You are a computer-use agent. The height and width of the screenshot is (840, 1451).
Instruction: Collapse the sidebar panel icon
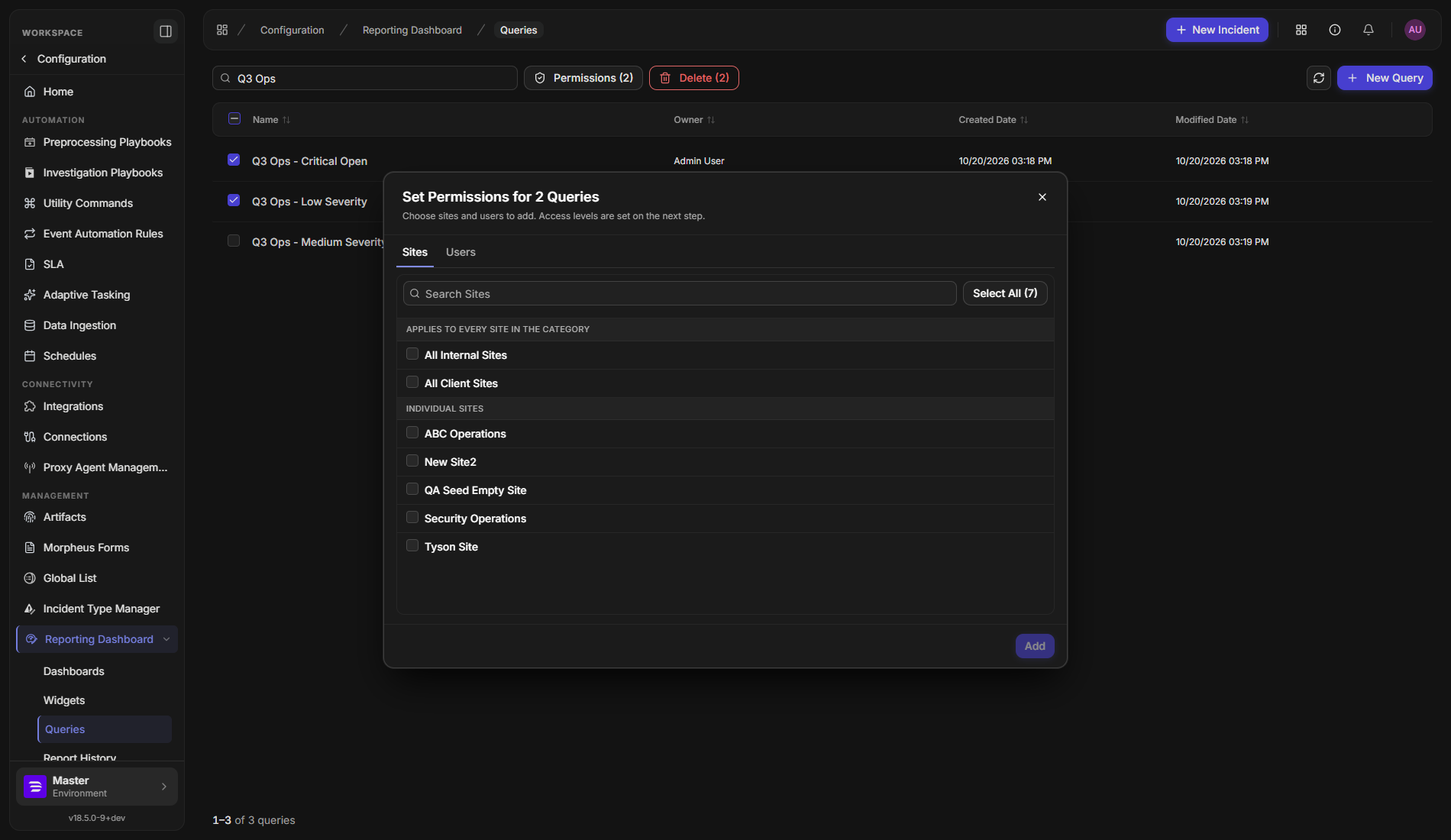(165, 31)
